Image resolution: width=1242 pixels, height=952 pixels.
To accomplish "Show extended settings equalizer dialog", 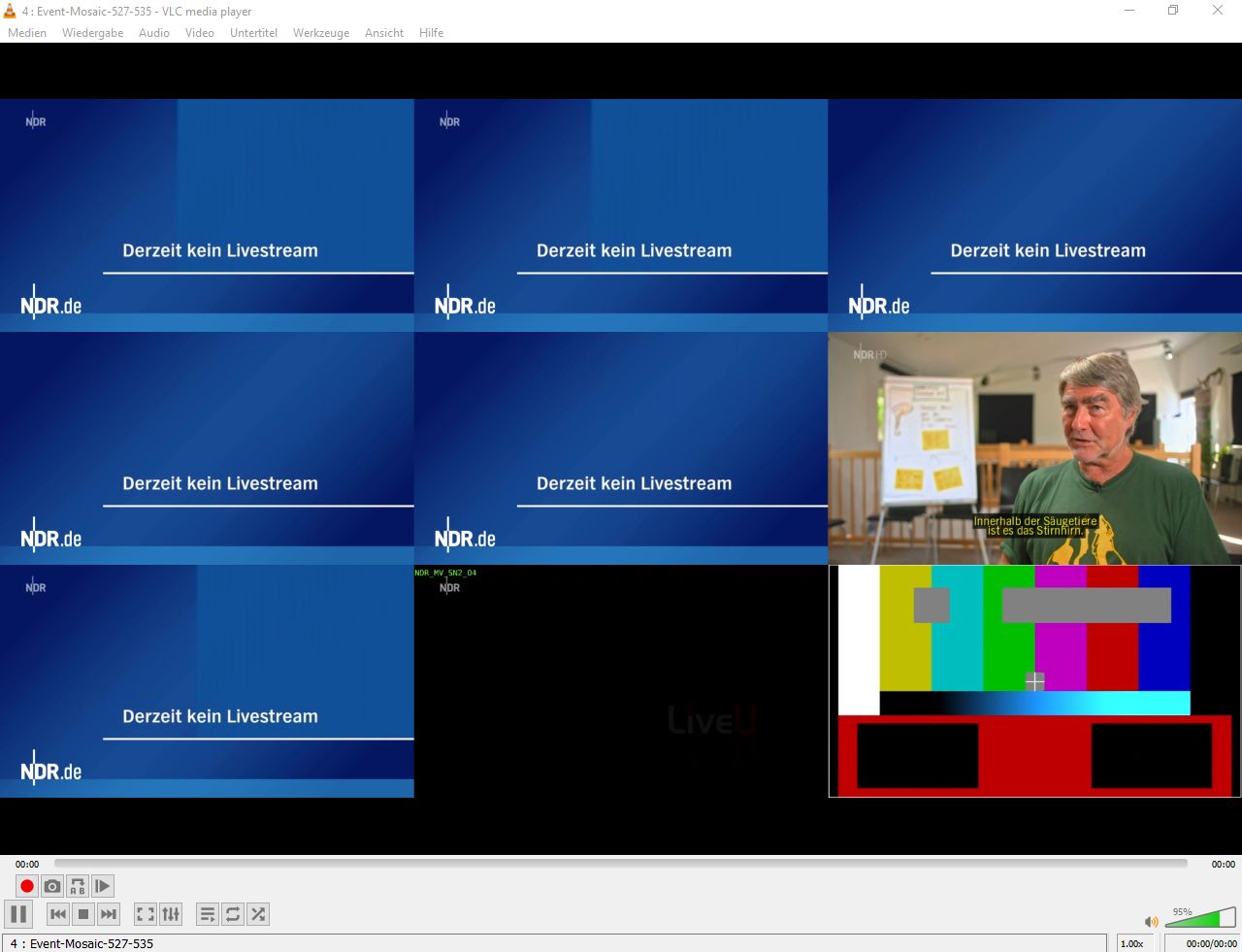I will point(171,914).
